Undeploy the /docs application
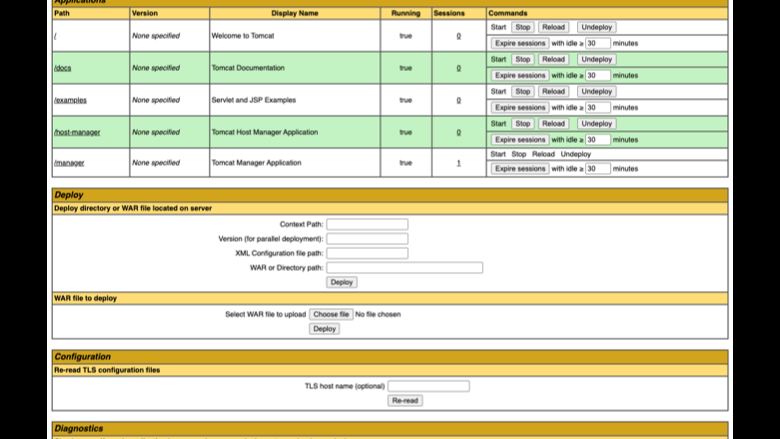 coord(596,59)
